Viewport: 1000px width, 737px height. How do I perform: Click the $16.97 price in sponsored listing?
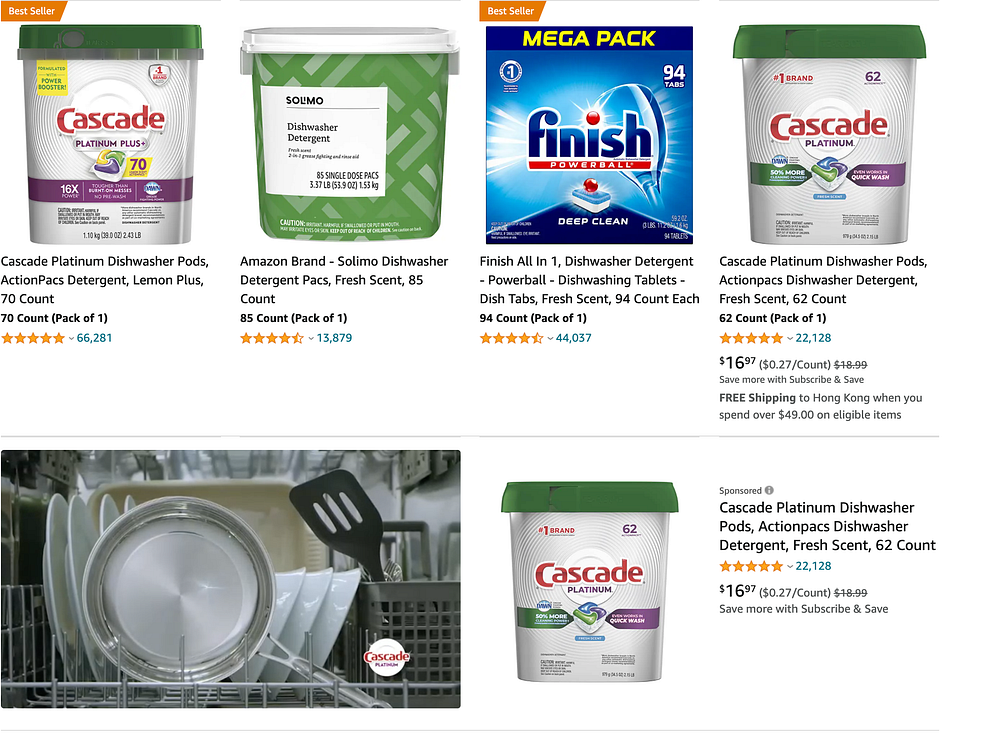tap(737, 591)
